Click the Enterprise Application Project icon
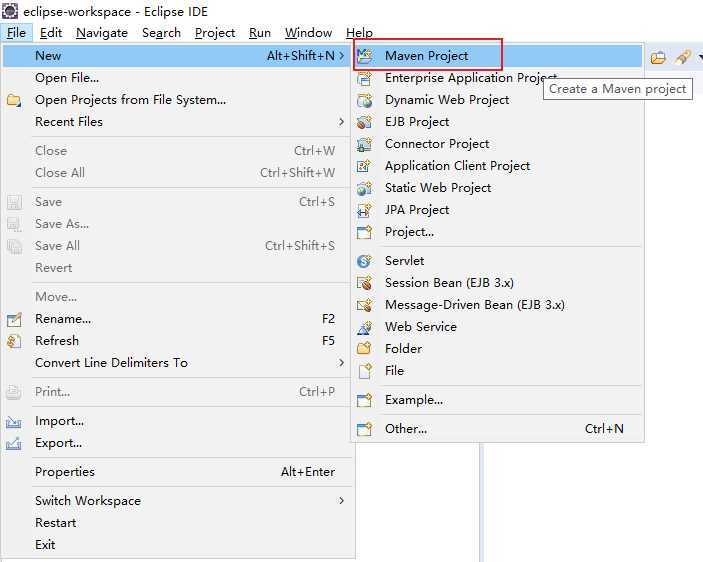Image resolution: width=703 pixels, height=562 pixels. point(365,78)
